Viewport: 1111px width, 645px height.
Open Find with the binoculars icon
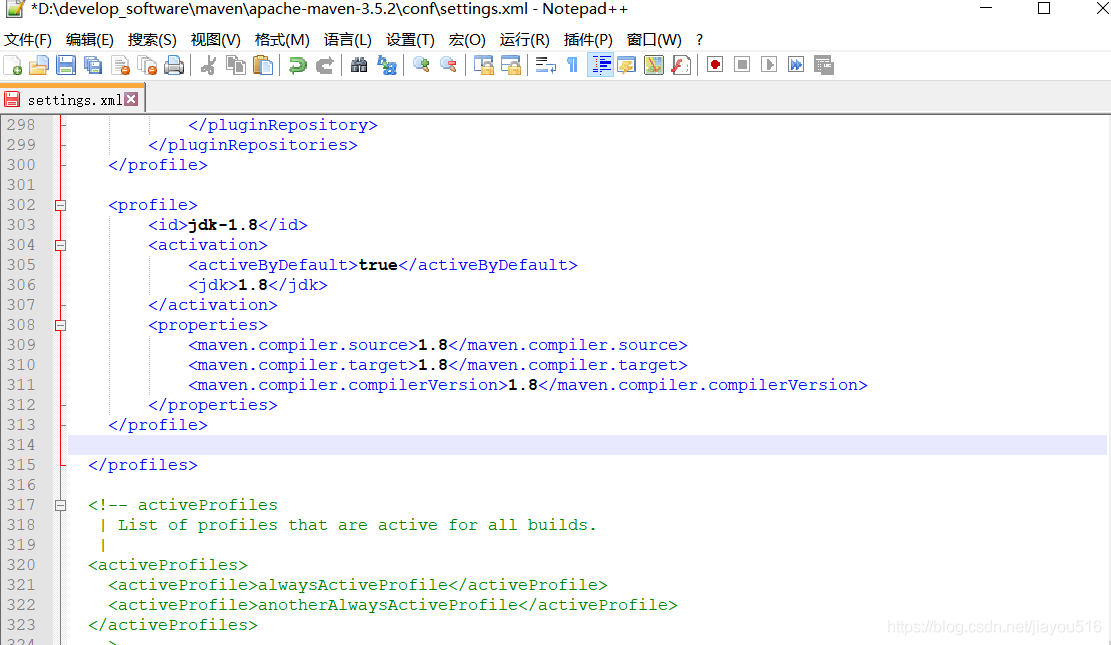[359, 65]
